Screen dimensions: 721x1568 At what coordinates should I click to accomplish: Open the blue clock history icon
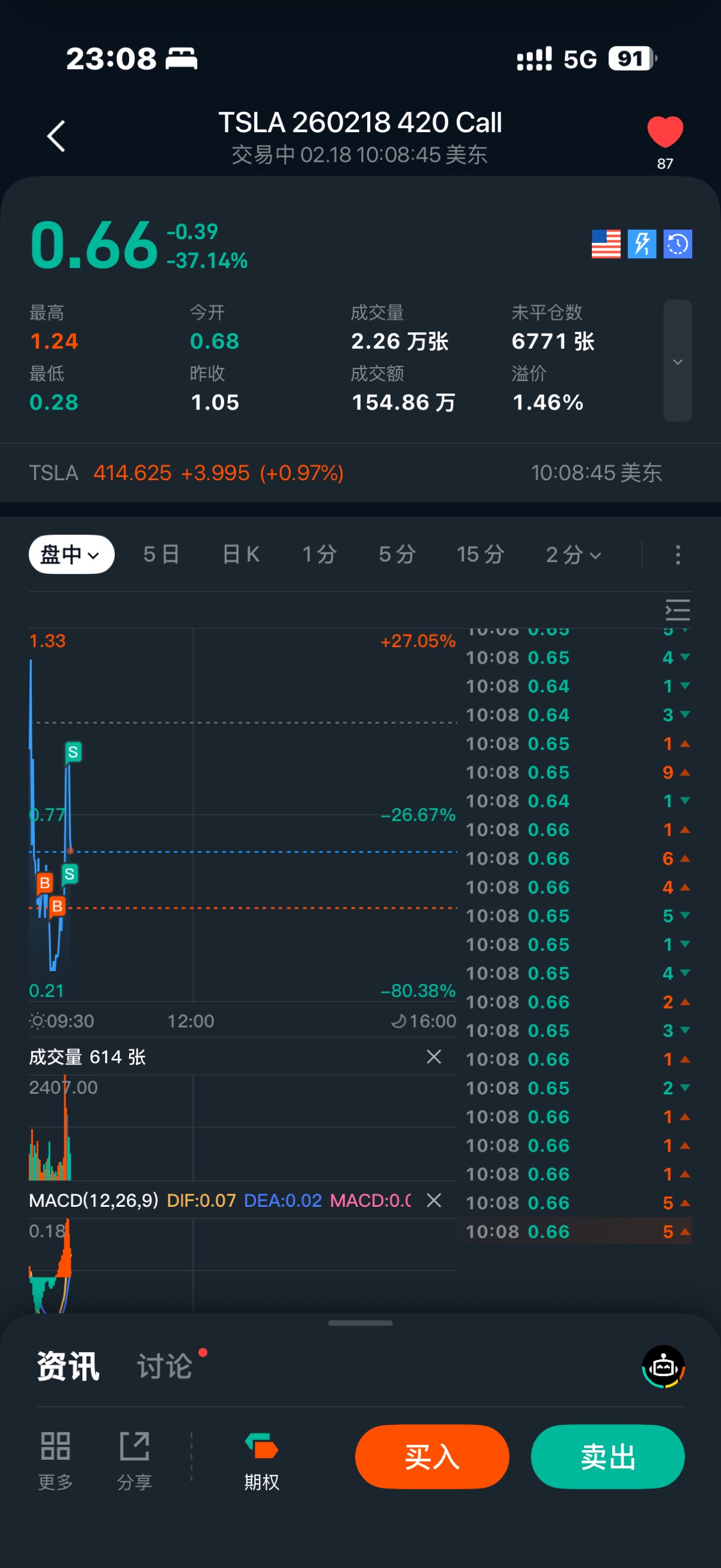pyautogui.click(x=677, y=244)
